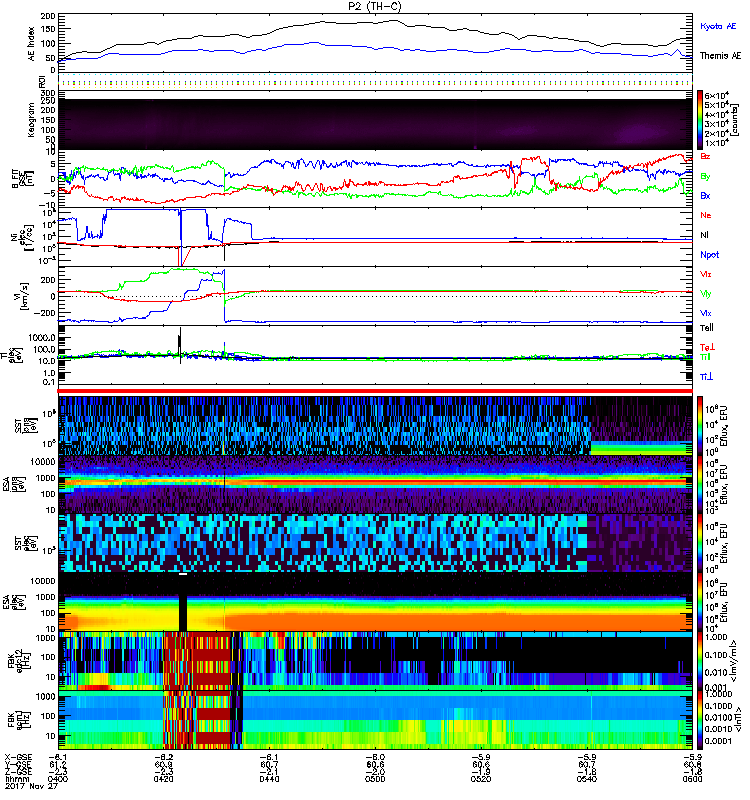Select the Npot density legend label

pos(709,254)
